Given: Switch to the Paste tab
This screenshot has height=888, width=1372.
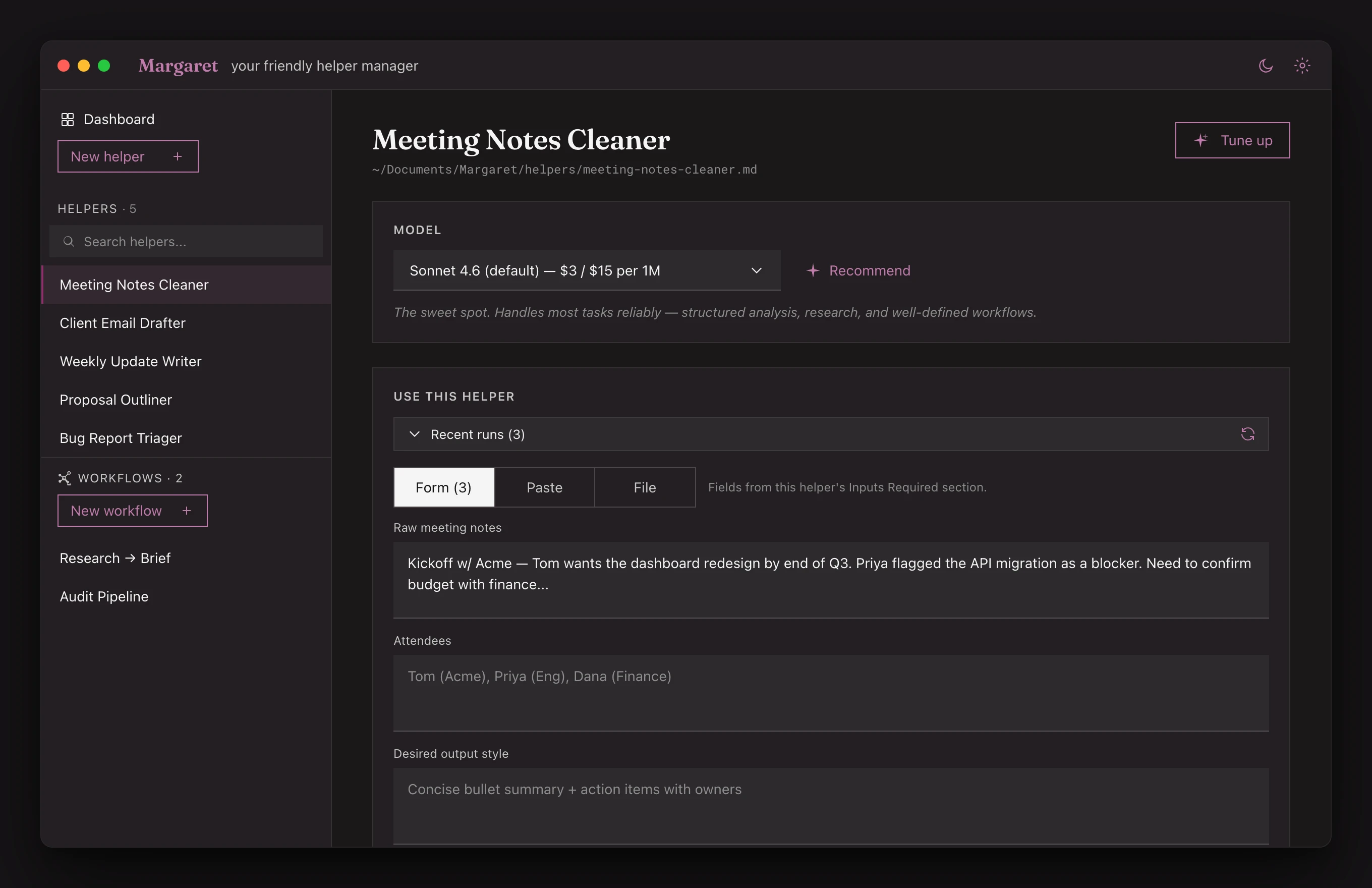Looking at the screenshot, I should point(544,487).
